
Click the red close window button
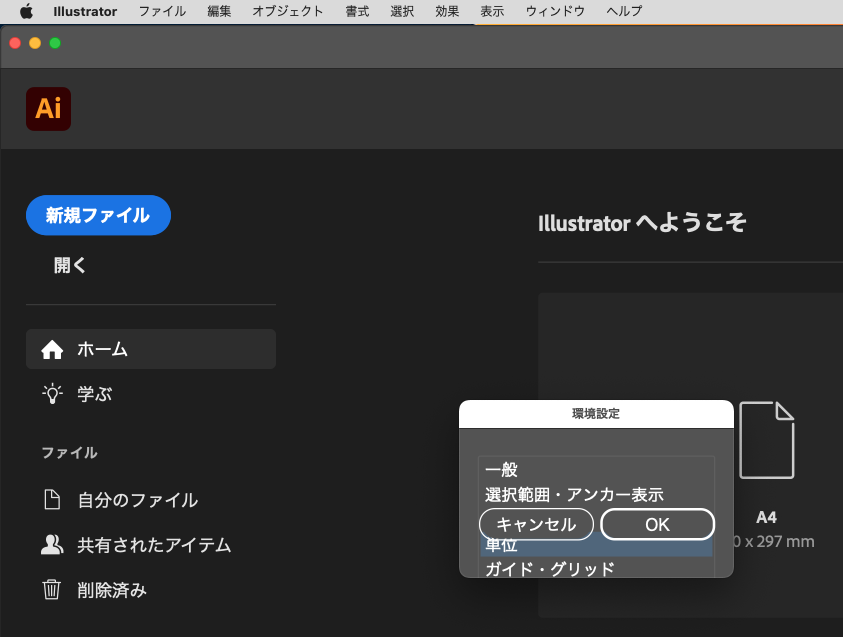(x=15, y=43)
